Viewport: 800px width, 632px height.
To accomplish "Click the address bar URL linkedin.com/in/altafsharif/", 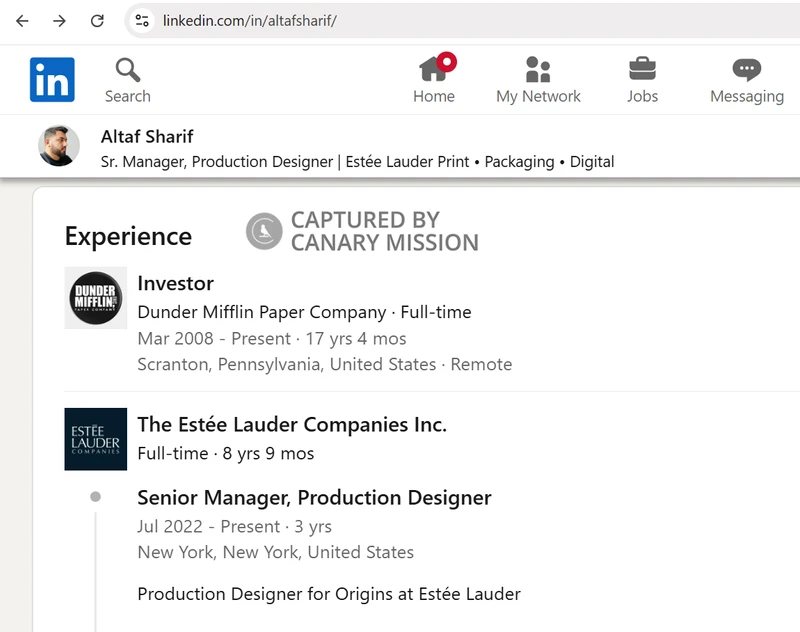I will click(249, 21).
